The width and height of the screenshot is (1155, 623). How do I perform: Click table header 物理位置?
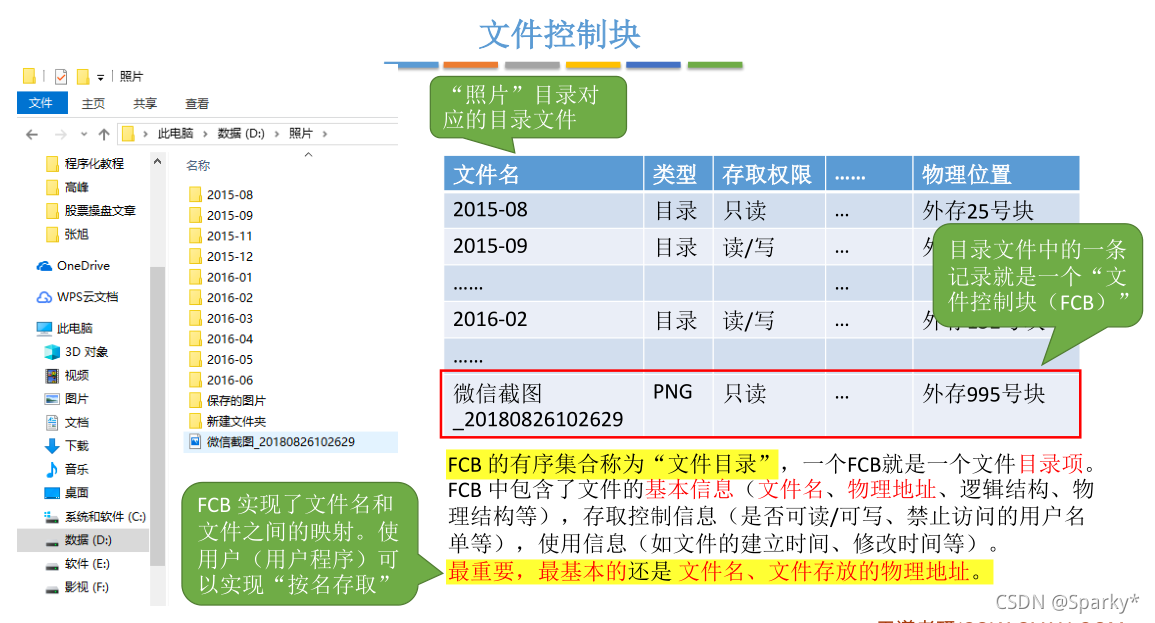[966, 175]
